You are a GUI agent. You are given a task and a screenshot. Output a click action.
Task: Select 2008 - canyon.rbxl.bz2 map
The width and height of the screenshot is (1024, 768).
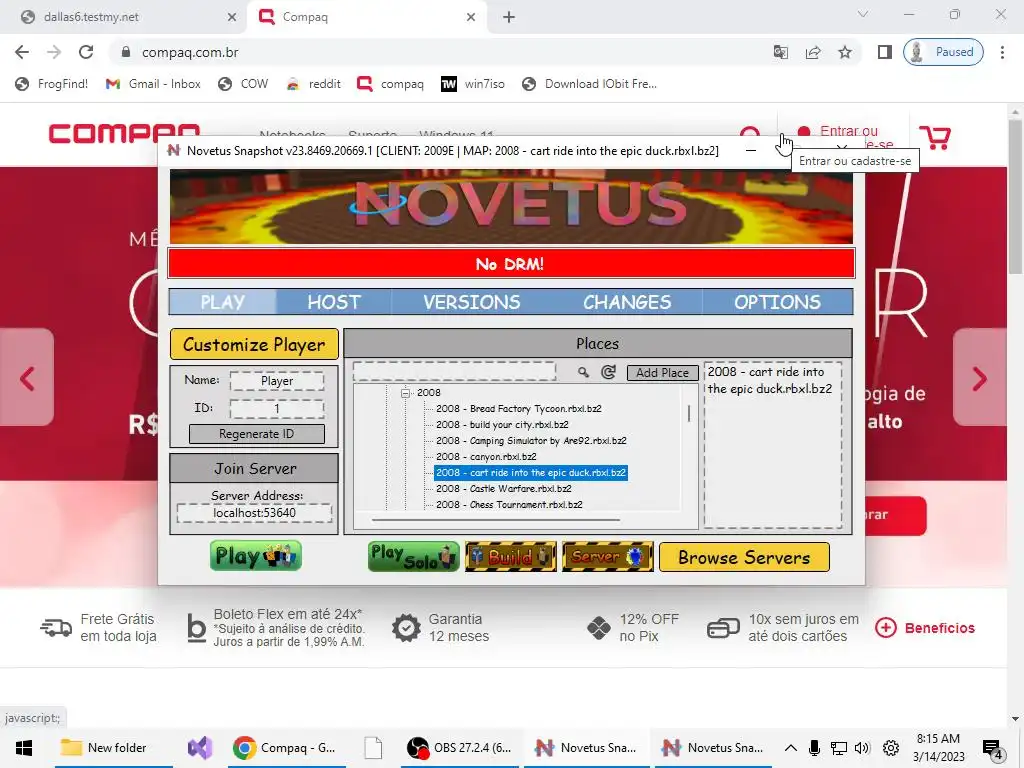[486, 456]
